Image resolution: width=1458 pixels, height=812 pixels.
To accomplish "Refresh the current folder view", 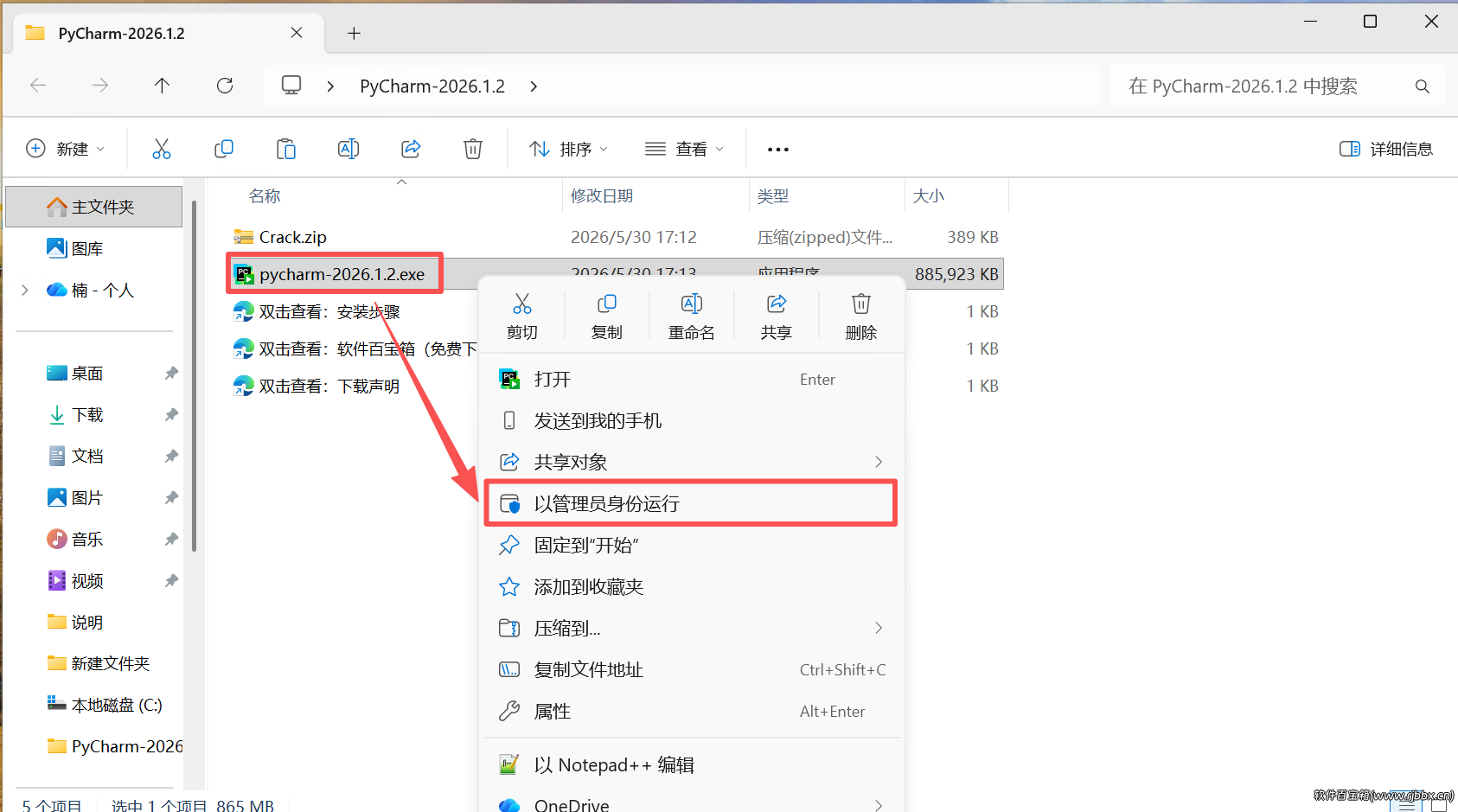I will coord(225,86).
